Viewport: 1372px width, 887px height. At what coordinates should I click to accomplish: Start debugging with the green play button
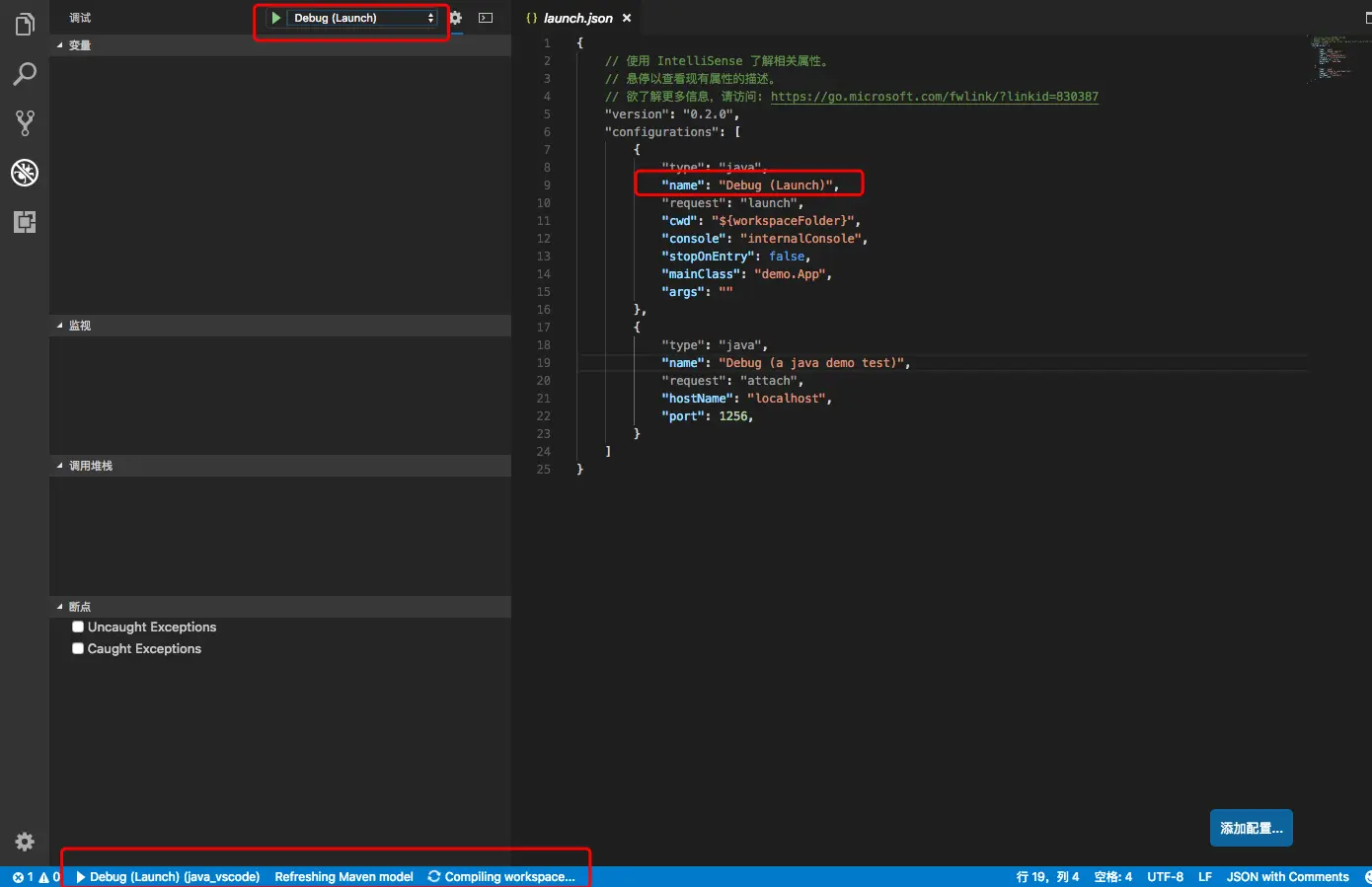coord(276,18)
